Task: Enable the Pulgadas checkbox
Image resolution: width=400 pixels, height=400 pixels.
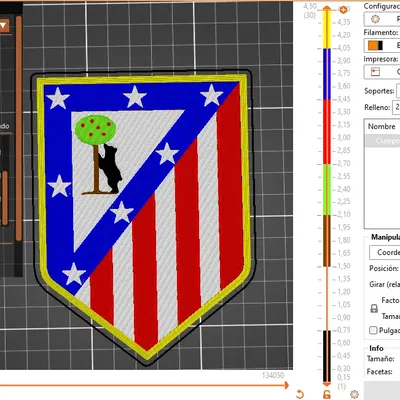Action: [x=373, y=330]
